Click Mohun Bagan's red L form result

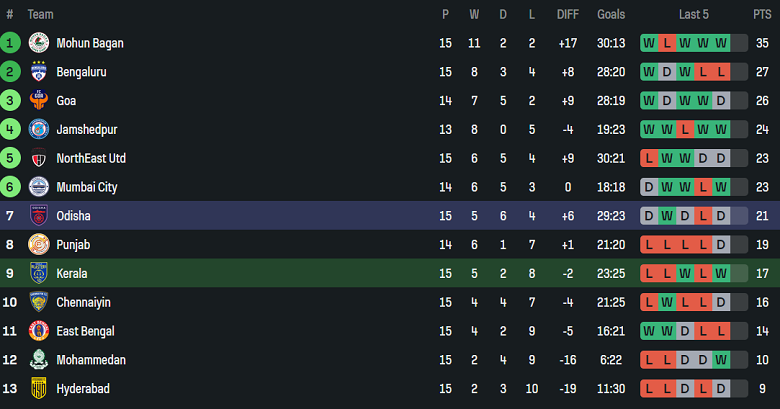[x=667, y=43]
